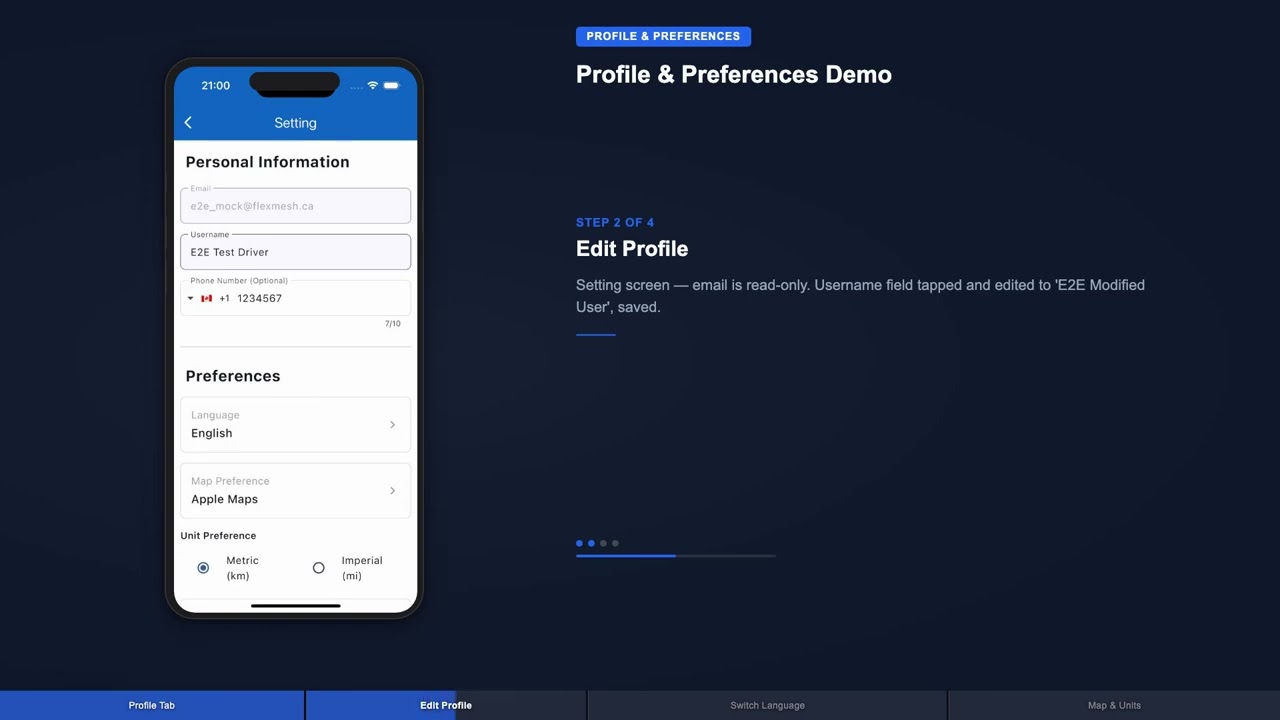1280x720 pixels.
Task: Click the 7/10 character counter
Action: click(x=392, y=323)
